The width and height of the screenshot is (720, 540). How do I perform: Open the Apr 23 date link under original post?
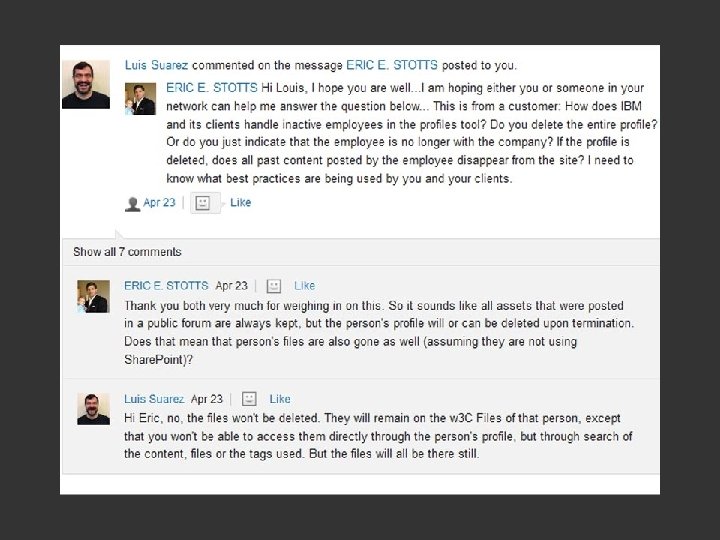[160, 203]
